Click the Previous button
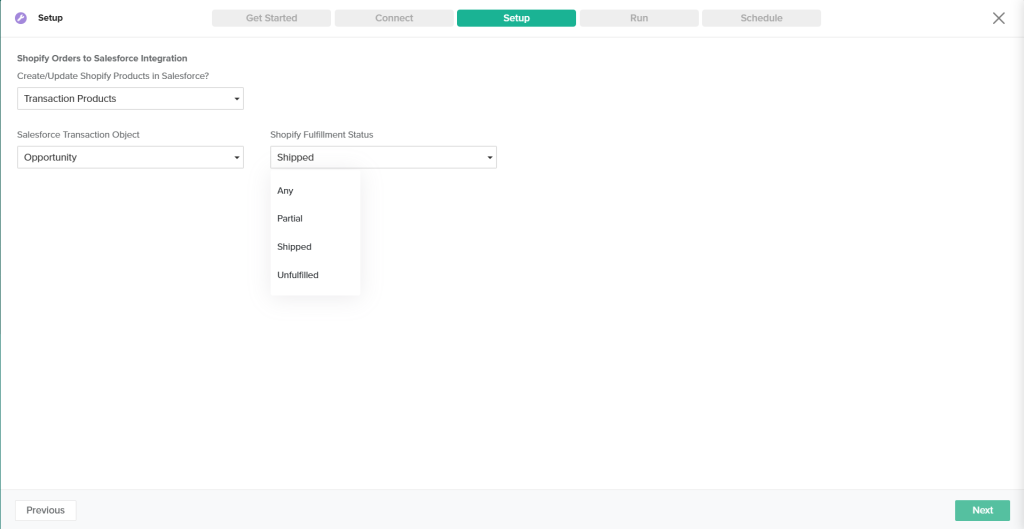The width and height of the screenshot is (1024, 529). coord(46,510)
